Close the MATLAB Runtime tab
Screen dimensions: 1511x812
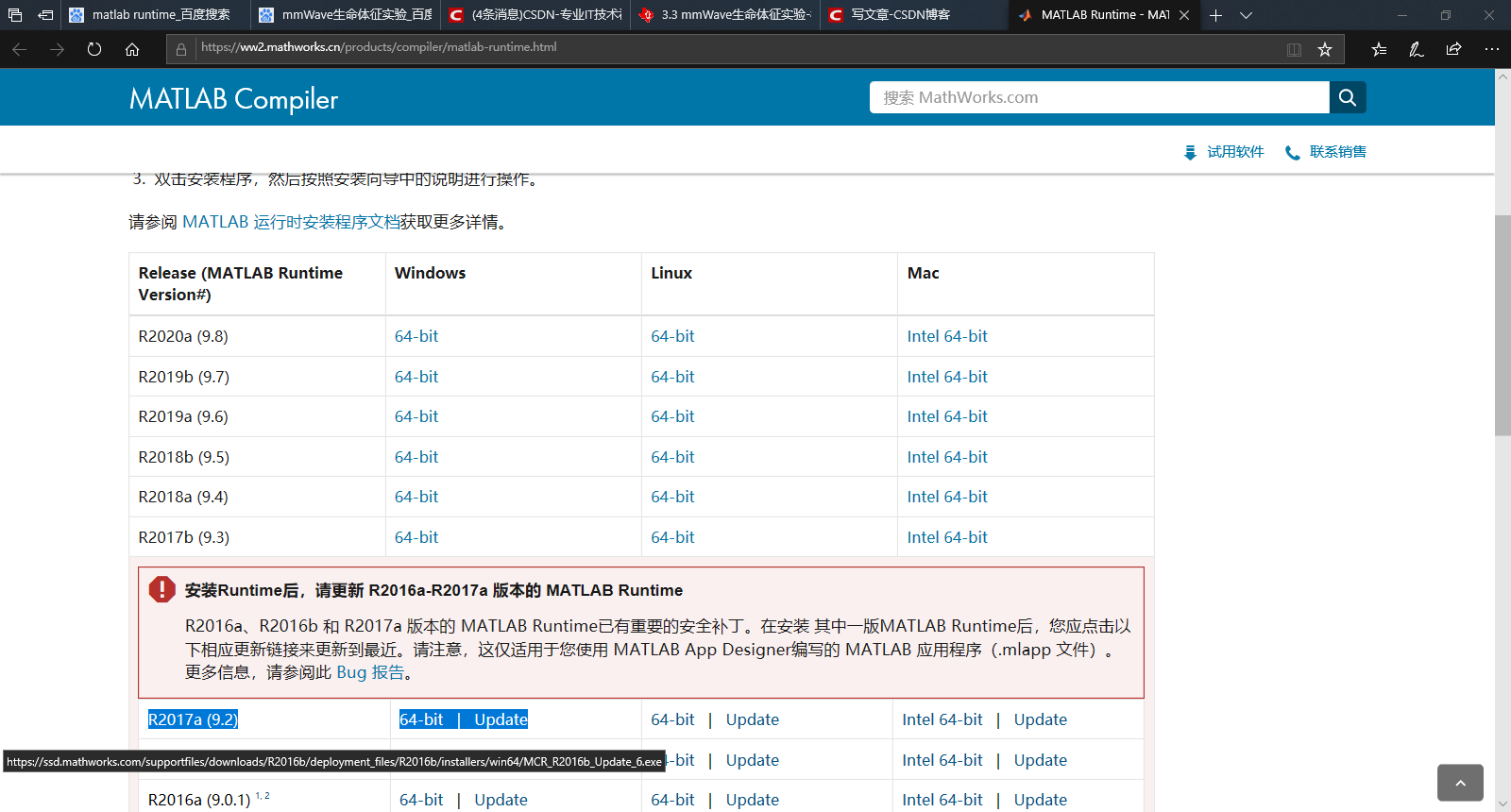1184,15
